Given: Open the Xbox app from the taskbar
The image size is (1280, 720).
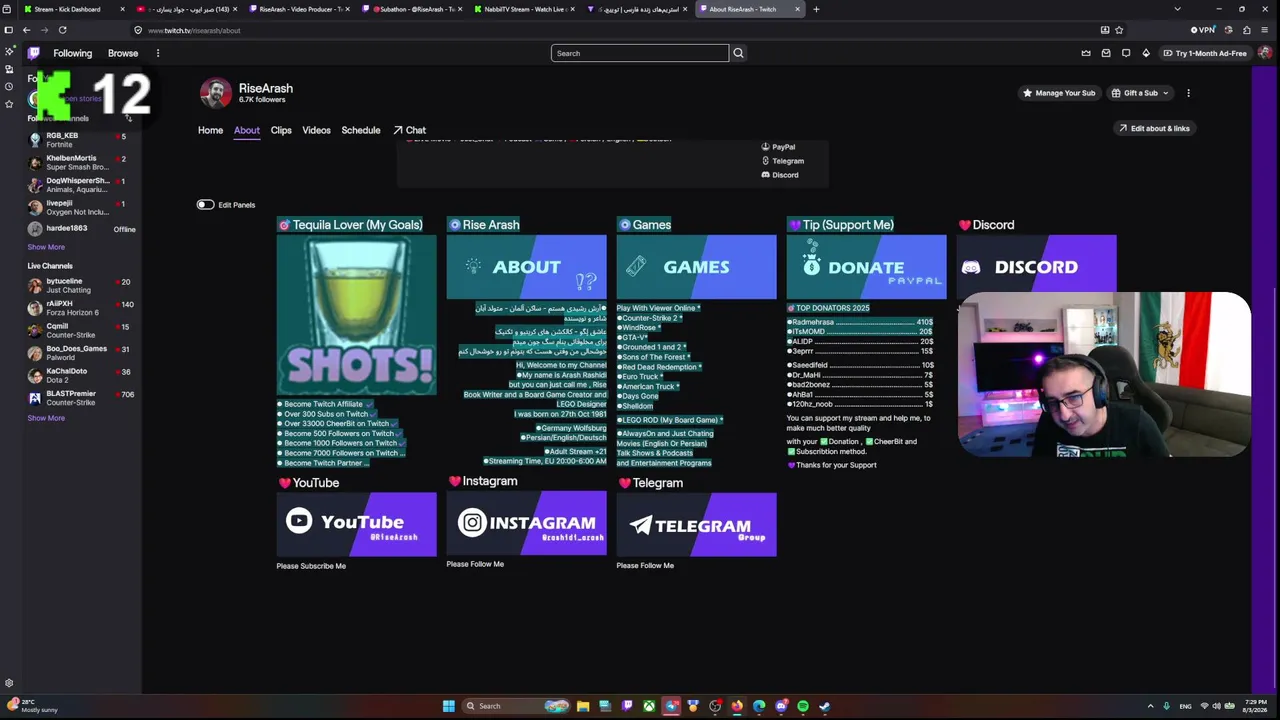Looking at the screenshot, I should pyautogui.click(x=649, y=706).
